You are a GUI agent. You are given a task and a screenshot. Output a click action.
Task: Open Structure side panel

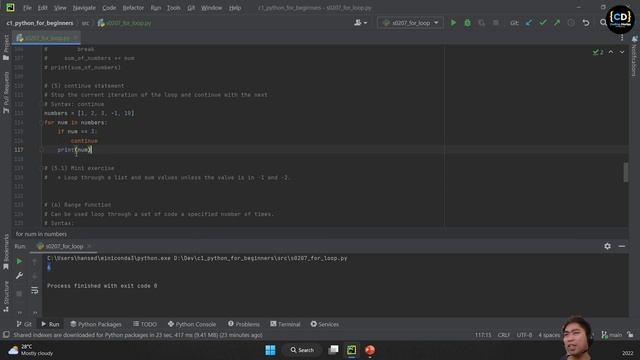click(6, 296)
